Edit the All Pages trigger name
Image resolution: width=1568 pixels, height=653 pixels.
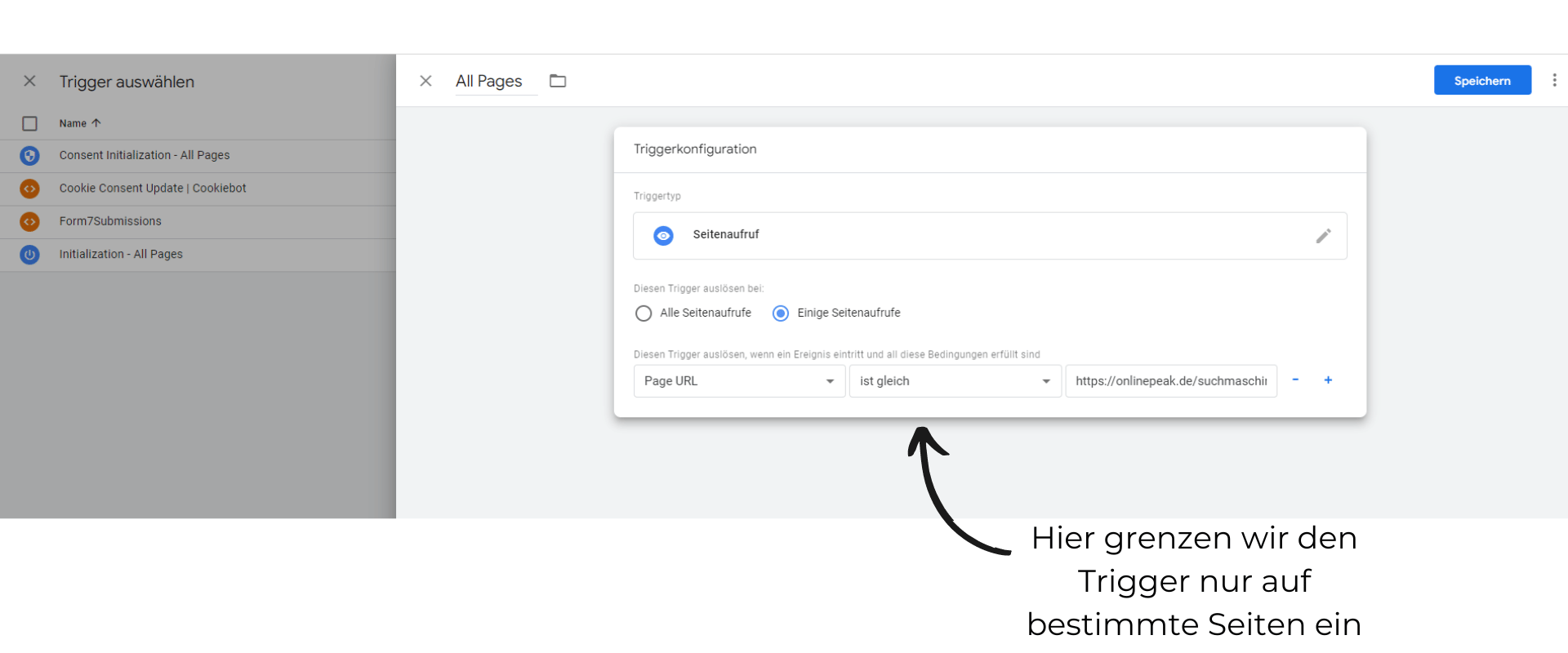(x=496, y=81)
